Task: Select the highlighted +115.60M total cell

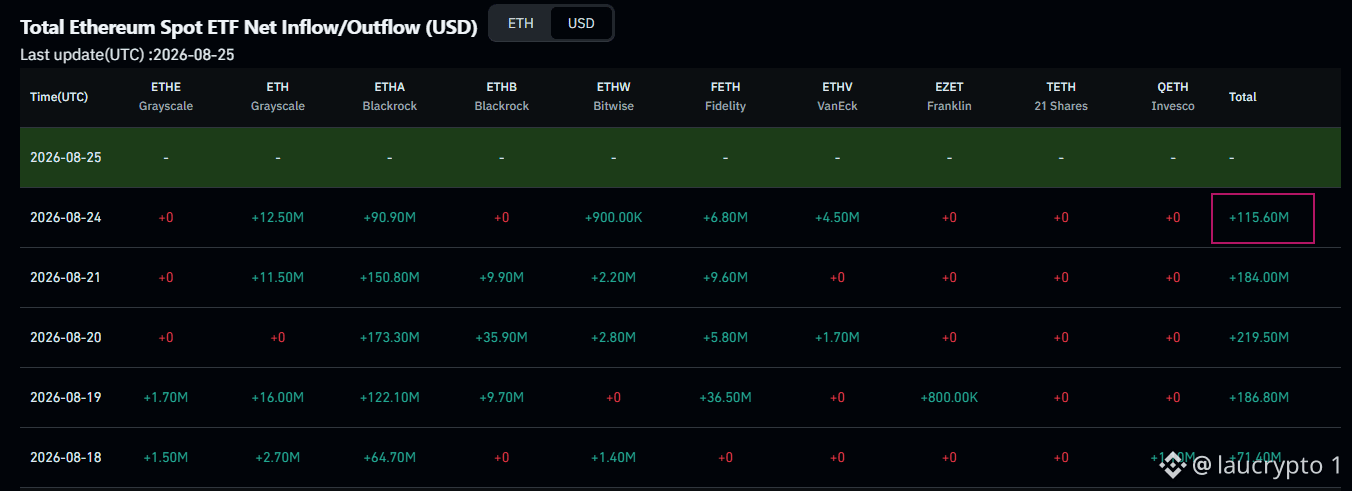Action: click(x=1262, y=218)
